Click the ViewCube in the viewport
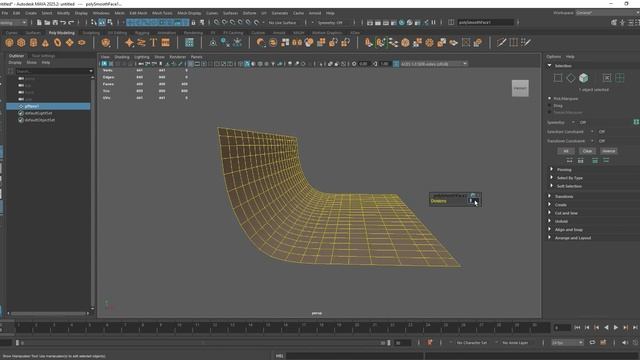640x360 pixels. pyautogui.click(x=520, y=88)
